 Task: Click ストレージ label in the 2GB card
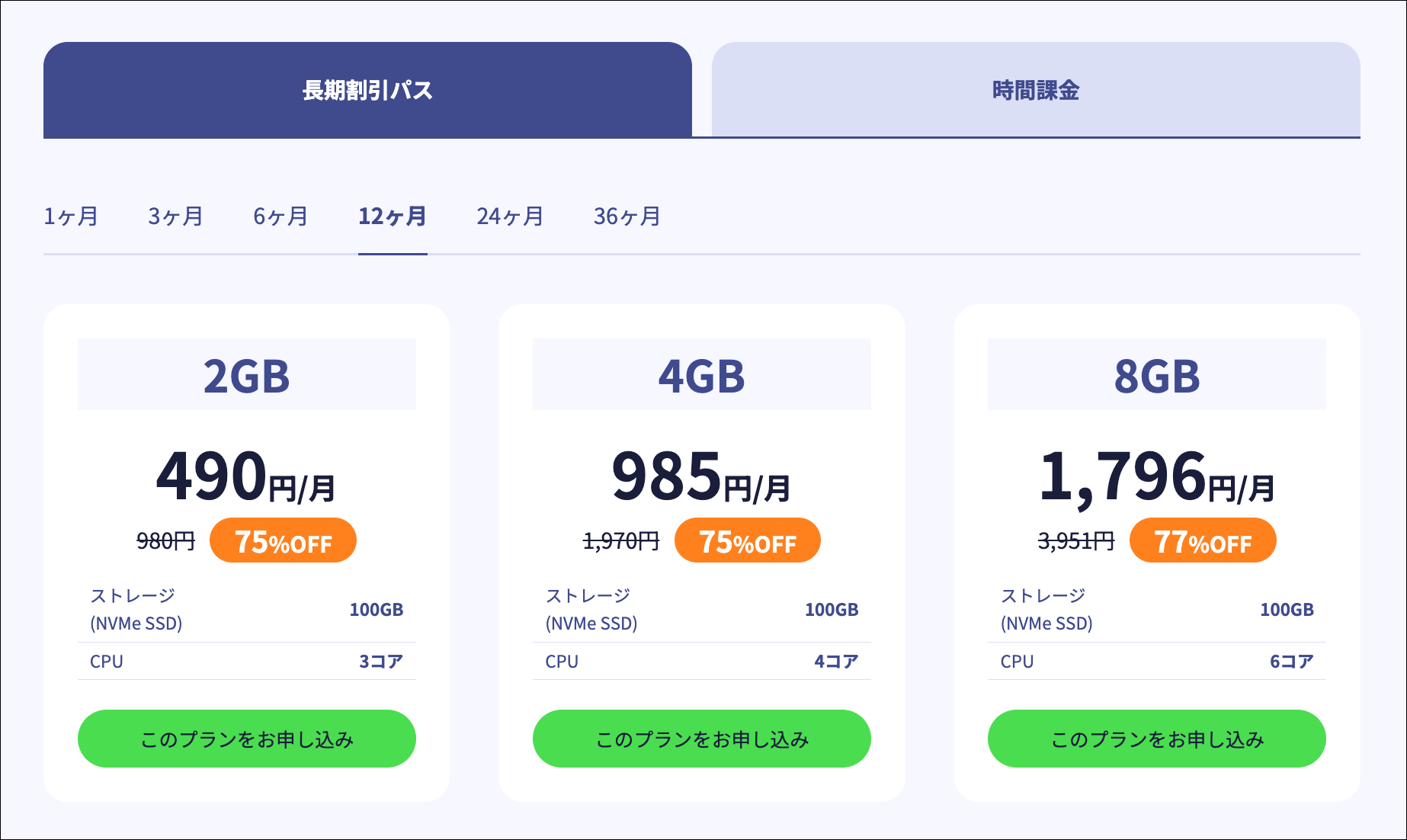point(136,610)
